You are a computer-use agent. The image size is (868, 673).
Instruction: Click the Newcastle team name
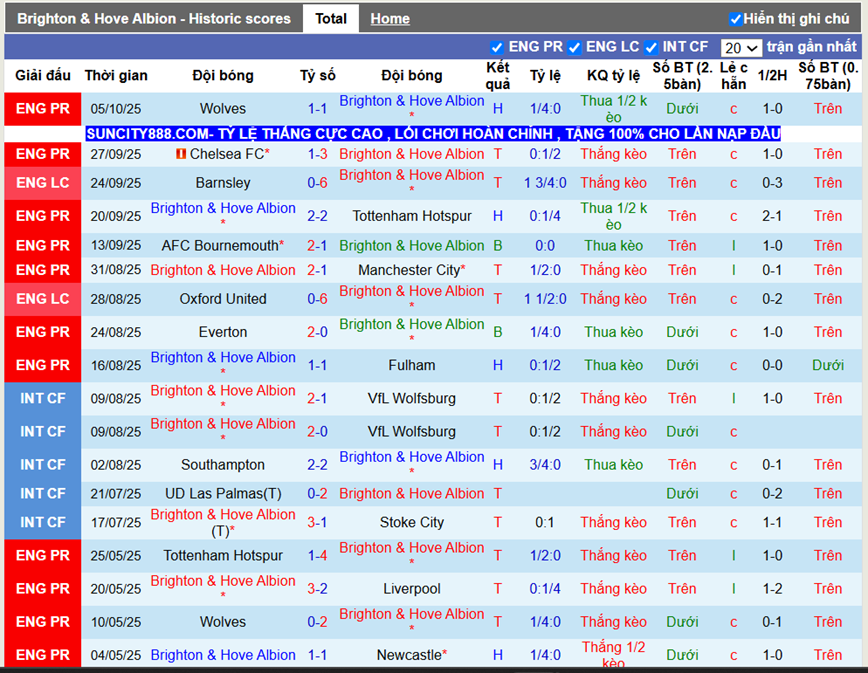click(409, 655)
